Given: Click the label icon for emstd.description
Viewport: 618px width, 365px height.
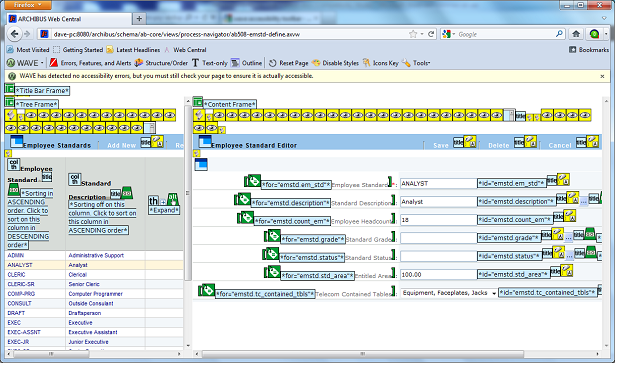Looking at the screenshot, I should (x=243, y=199).
